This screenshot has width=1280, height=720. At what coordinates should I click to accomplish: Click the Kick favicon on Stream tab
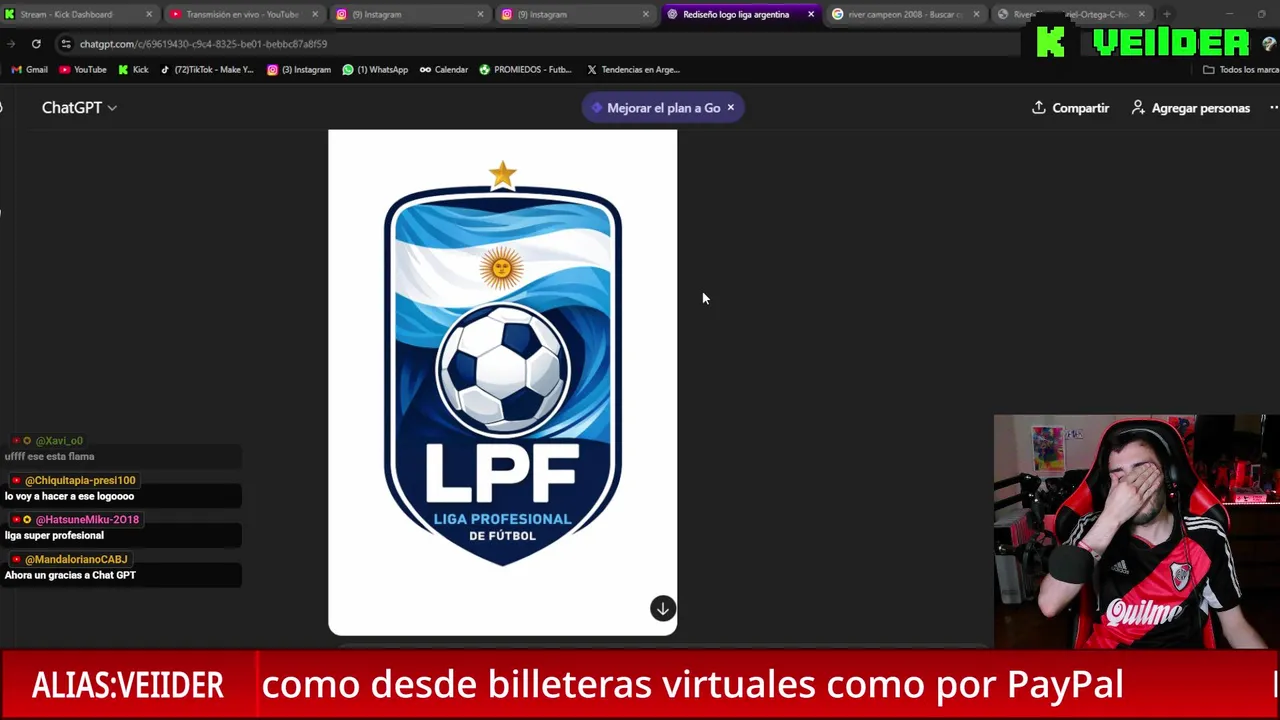click(10, 14)
